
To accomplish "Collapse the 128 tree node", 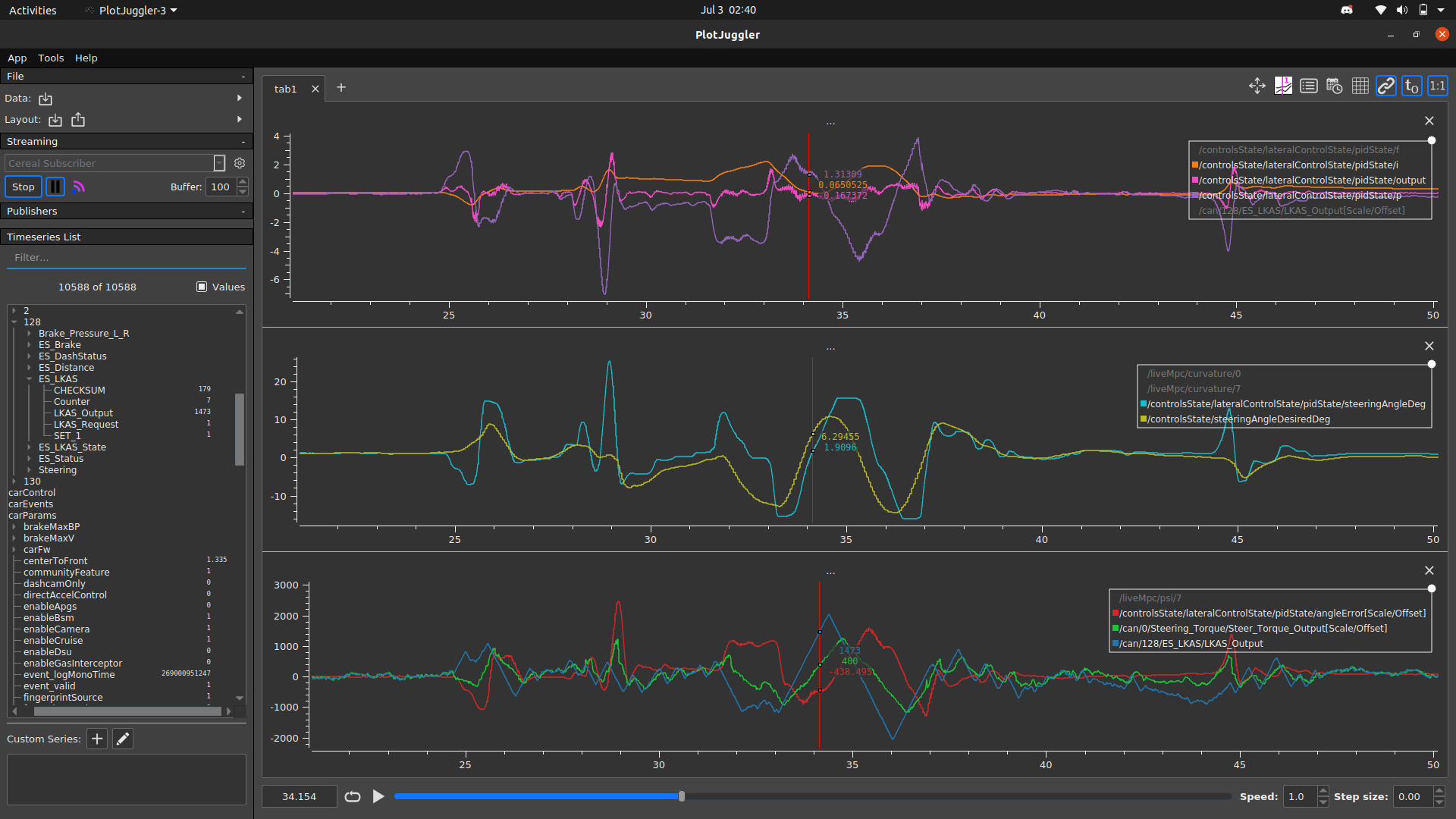I will coord(14,322).
